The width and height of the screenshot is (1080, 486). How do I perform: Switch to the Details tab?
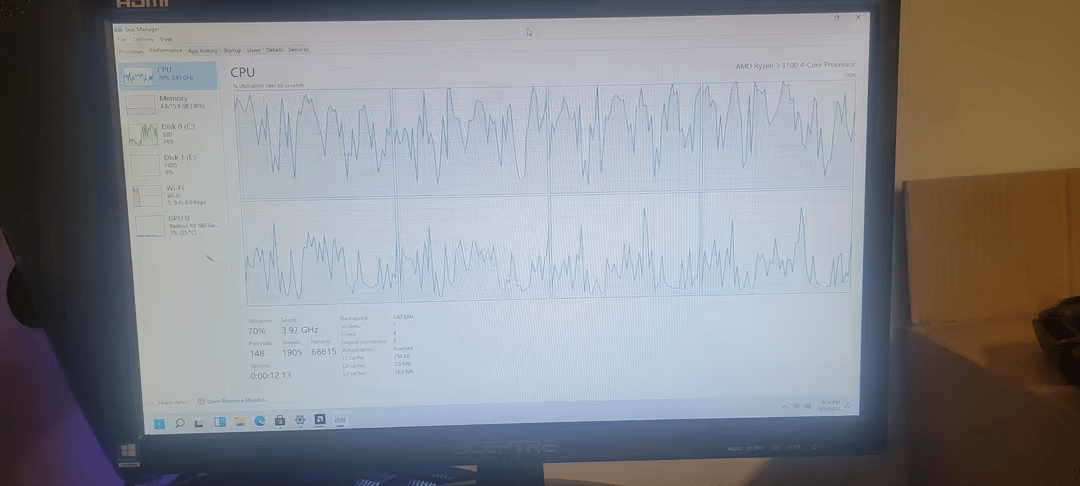tap(275, 50)
